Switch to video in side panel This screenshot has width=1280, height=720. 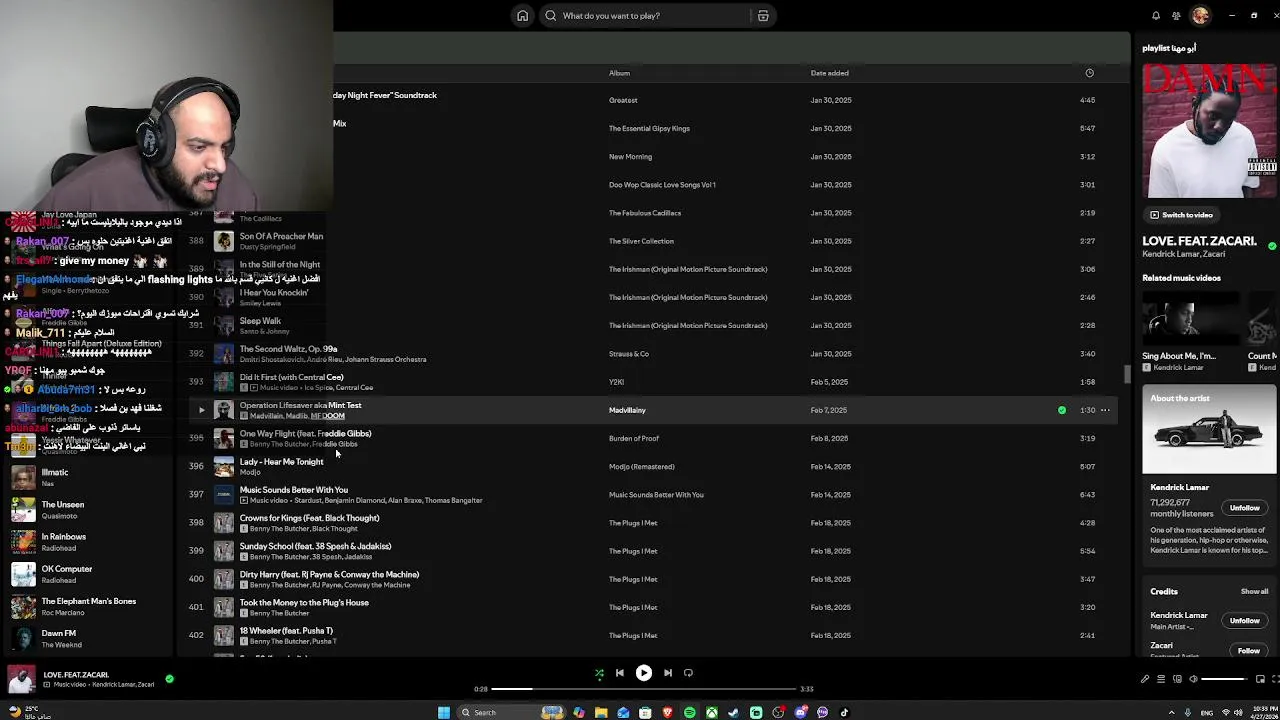coord(1181,215)
